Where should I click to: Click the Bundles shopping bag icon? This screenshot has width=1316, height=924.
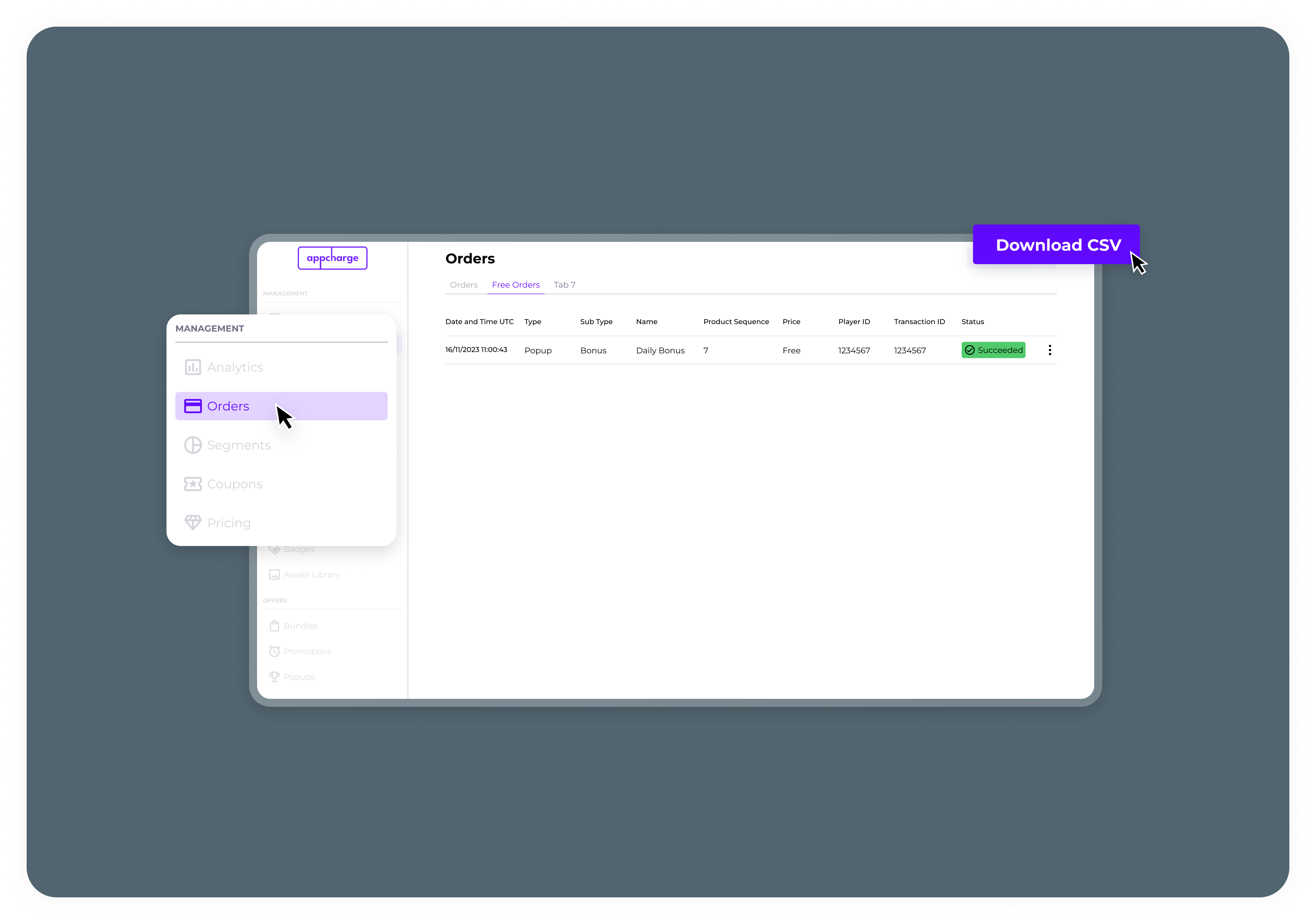click(274, 625)
